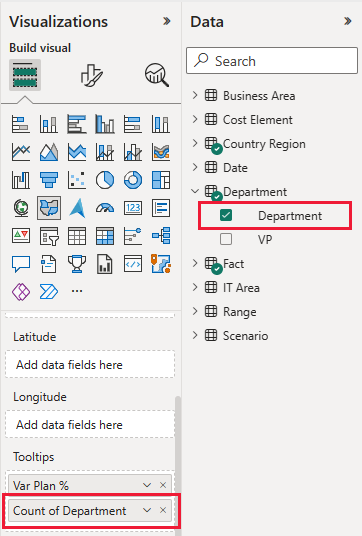362x536 pixels.
Task: Expand the Country Region table
Action: pos(195,143)
